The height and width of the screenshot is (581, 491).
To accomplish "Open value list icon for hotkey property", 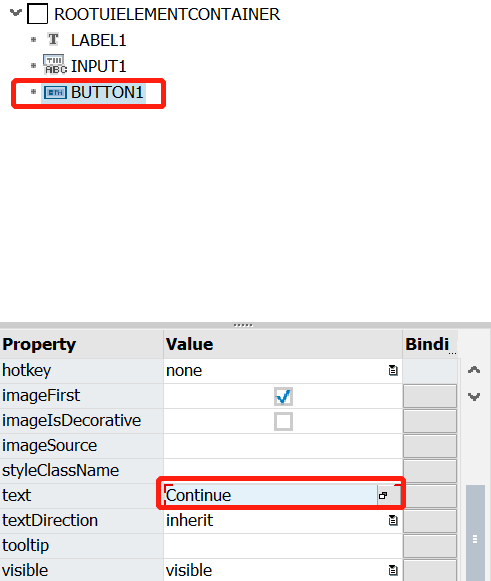I will tap(393, 370).
